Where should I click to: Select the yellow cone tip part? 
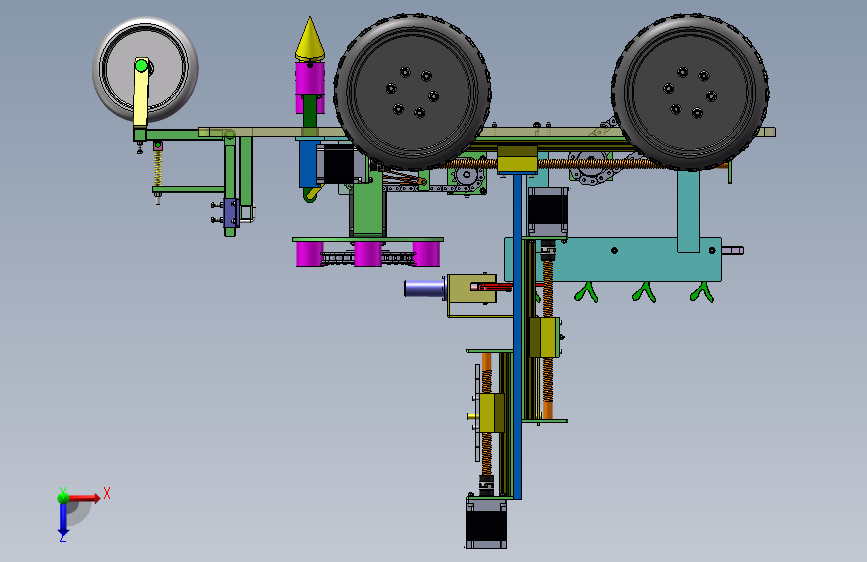coord(310,40)
